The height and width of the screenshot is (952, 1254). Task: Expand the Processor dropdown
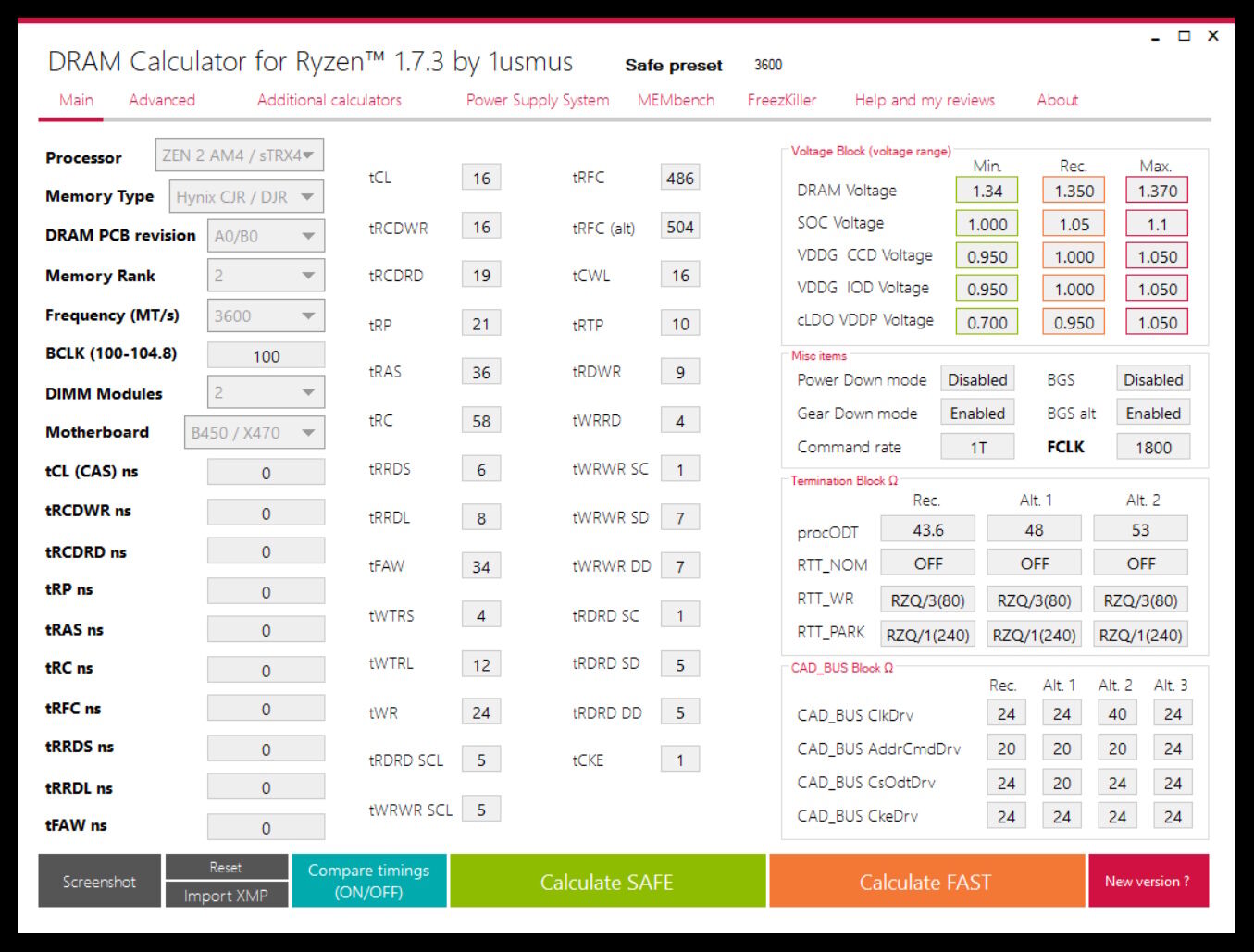pos(240,155)
